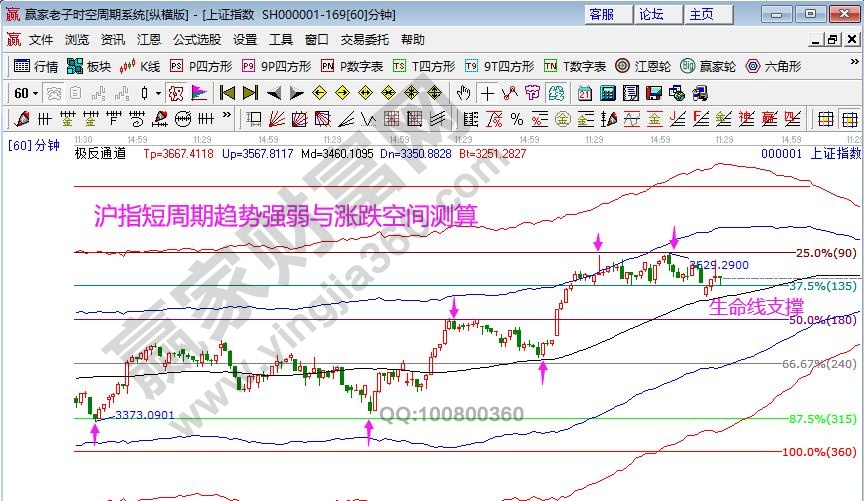Toggle the highlighted red pattern indicator button
Image resolution: width=864 pixels, height=501 pixels.
pos(175,93)
